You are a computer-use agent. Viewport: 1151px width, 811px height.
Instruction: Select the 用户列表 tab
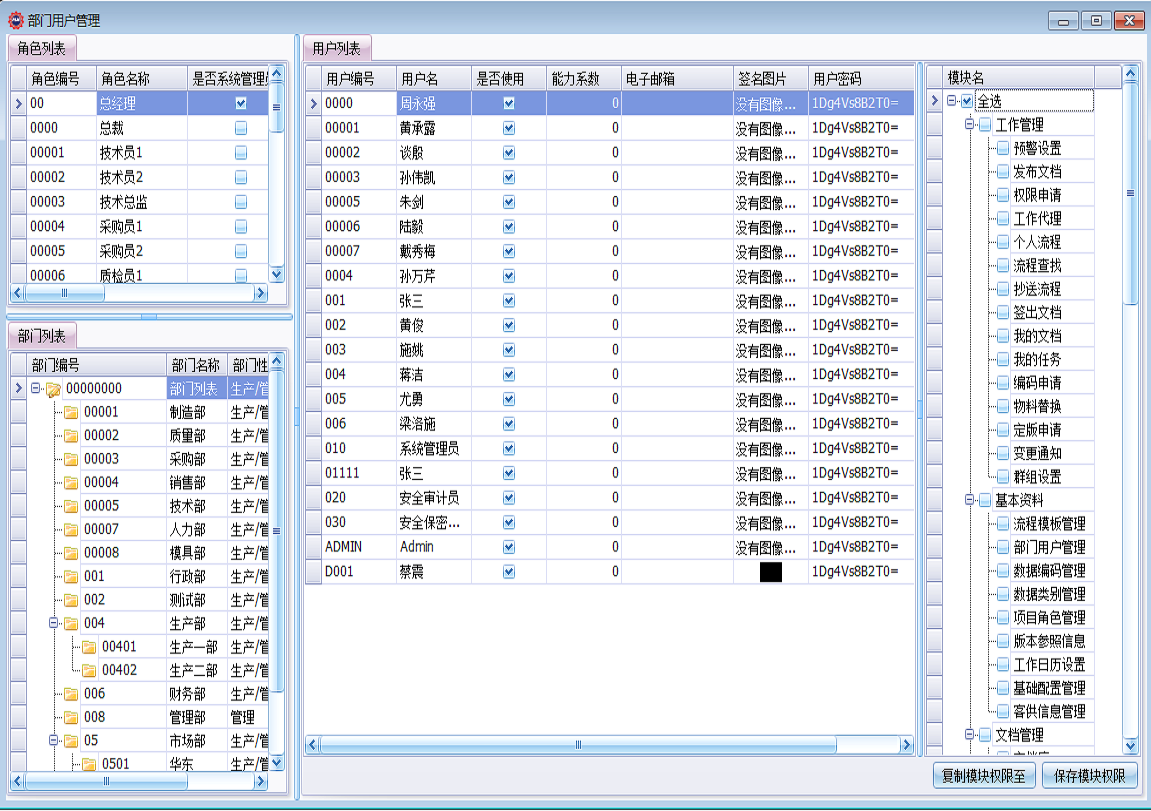pos(338,46)
